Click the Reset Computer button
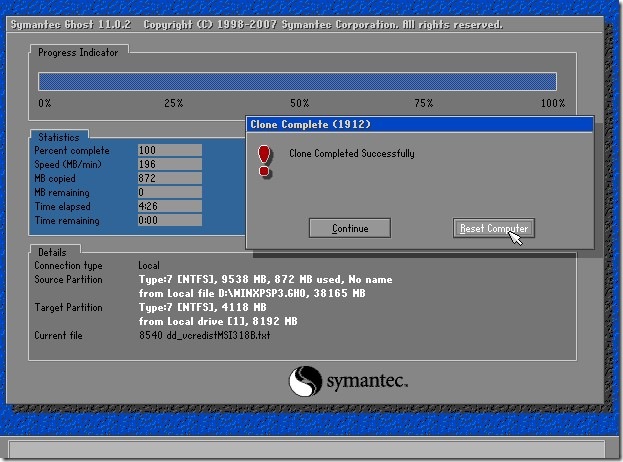Screen dimensions: 623x462 pyautogui.click(x=493, y=228)
